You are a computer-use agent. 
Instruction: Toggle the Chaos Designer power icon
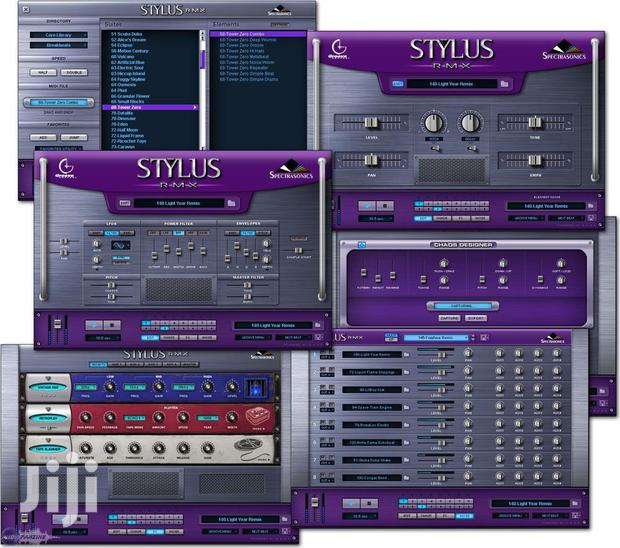click(361, 245)
